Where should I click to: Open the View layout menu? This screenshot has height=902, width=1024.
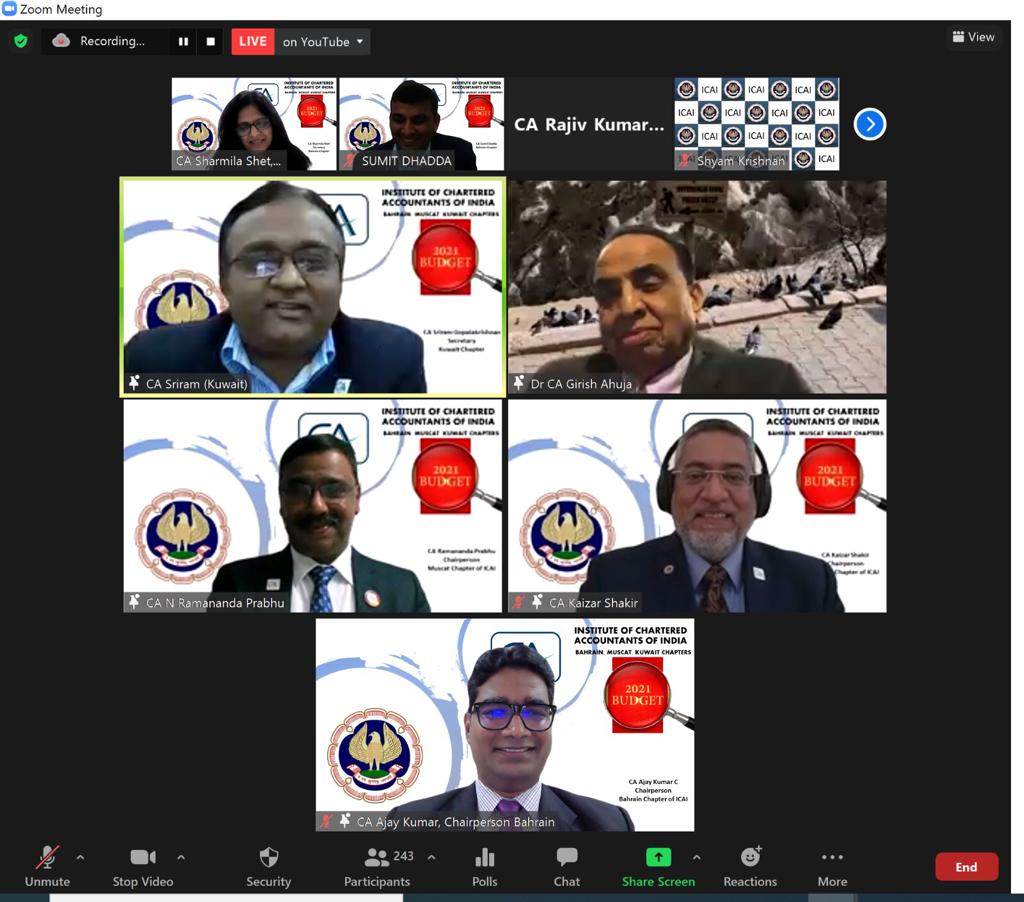point(973,37)
